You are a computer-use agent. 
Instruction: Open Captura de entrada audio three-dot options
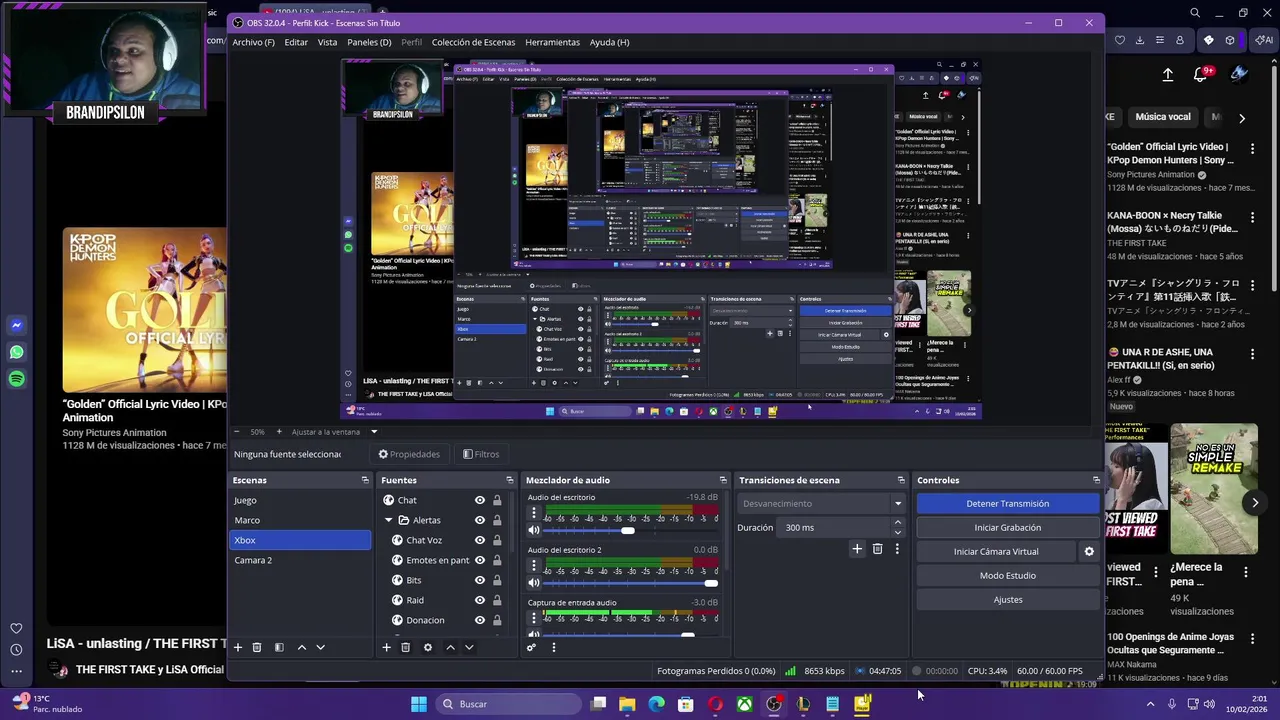click(x=534, y=618)
